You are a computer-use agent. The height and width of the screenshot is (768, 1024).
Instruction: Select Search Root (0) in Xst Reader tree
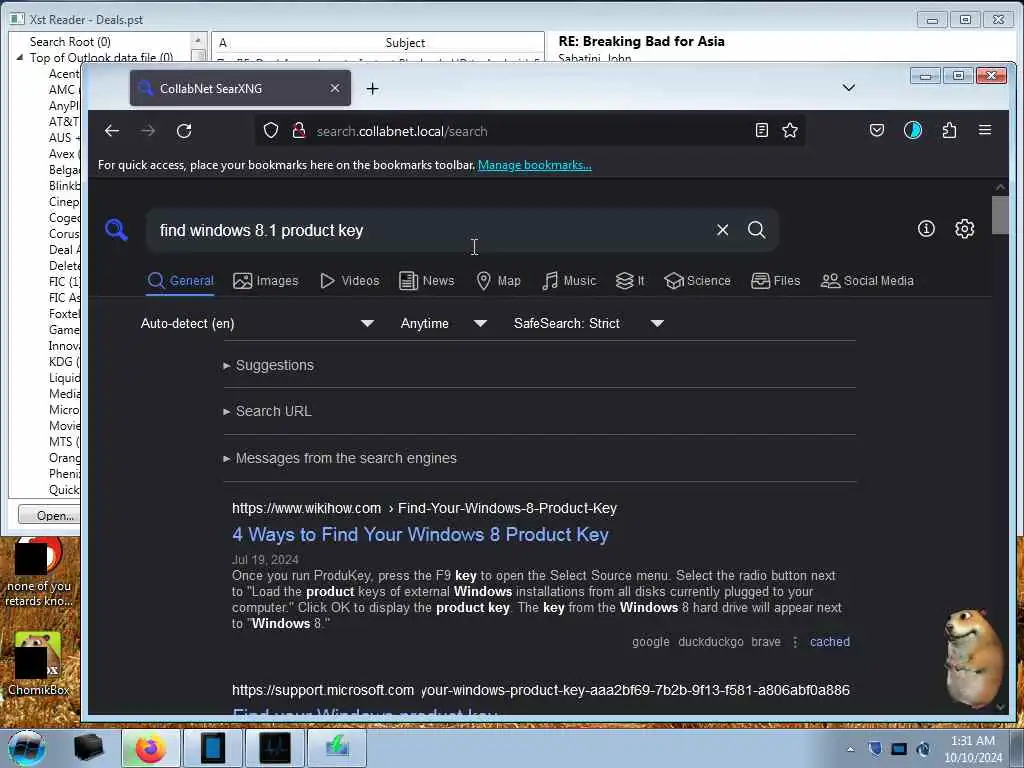click(x=70, y=42)
